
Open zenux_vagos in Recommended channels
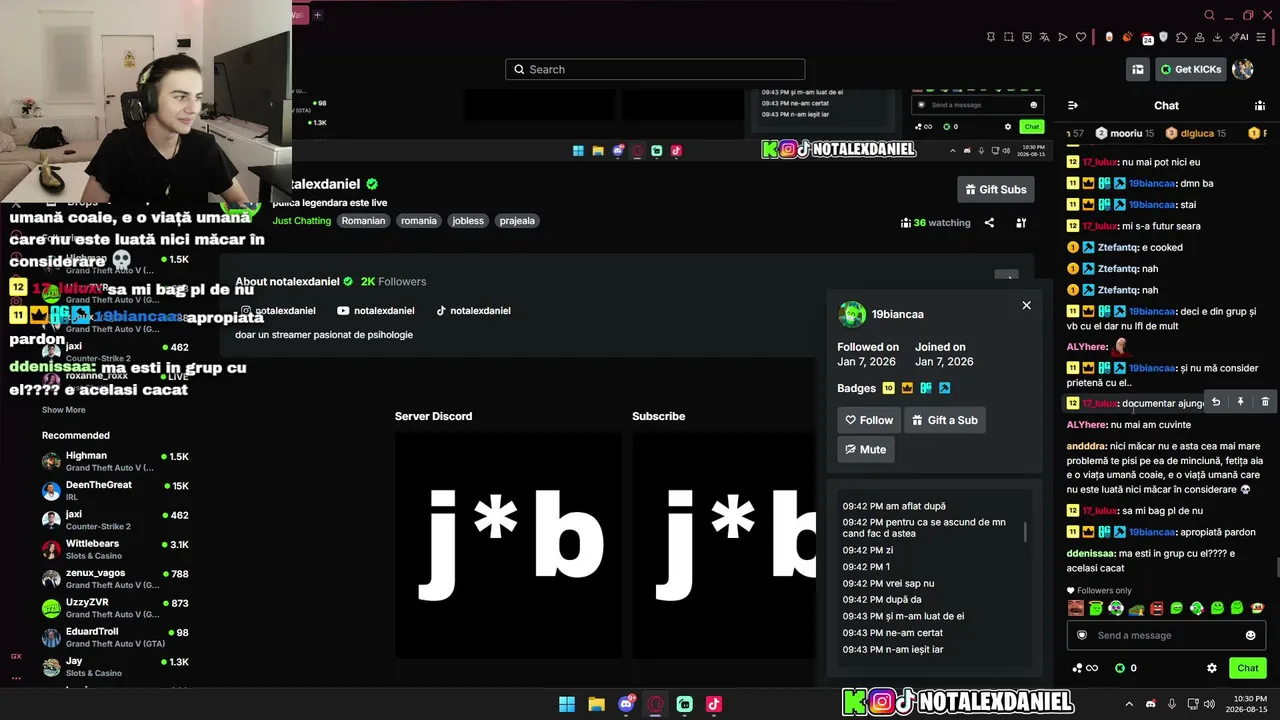pyautogui.click(x=115, y=579)
